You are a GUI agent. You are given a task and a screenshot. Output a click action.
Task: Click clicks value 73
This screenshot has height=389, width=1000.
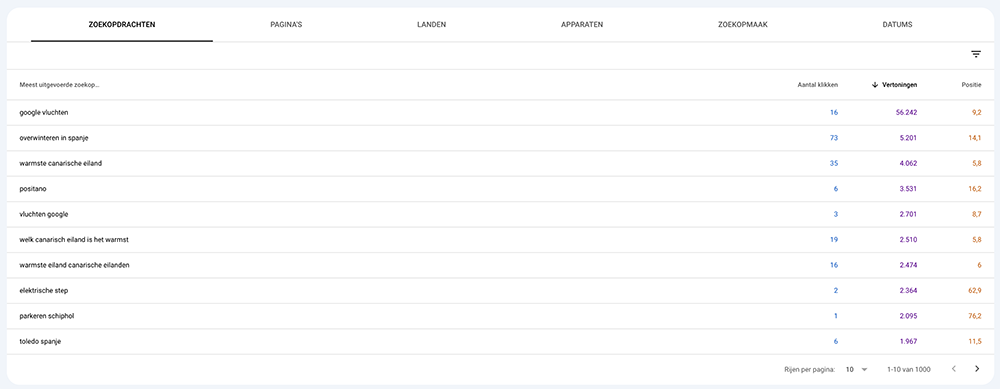click(834, 138)
